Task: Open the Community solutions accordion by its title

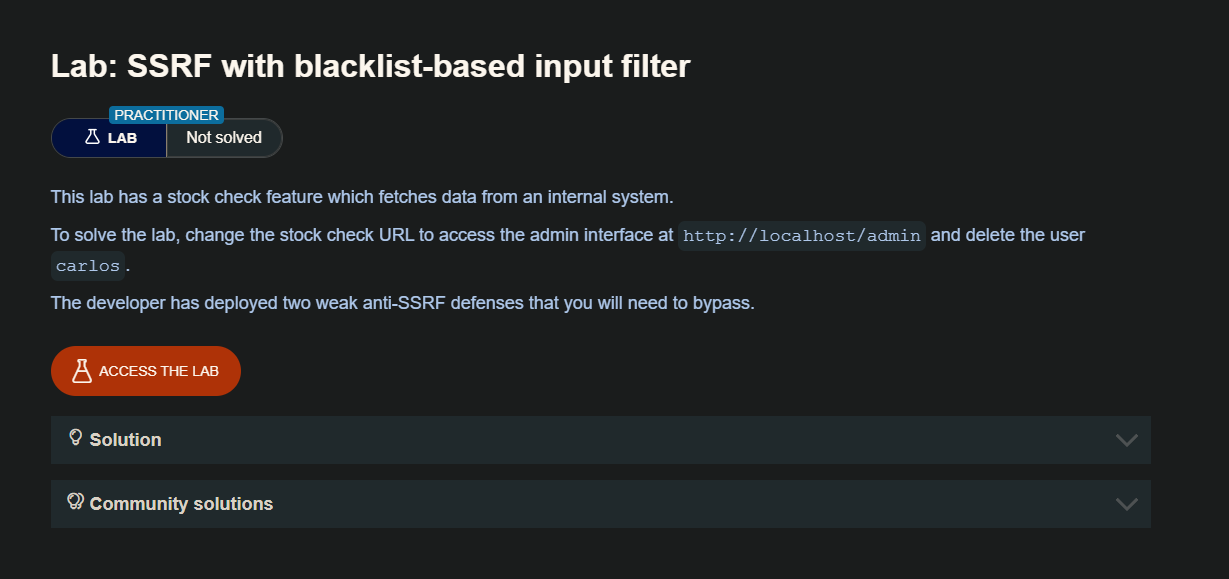Action: pos(181,504)
